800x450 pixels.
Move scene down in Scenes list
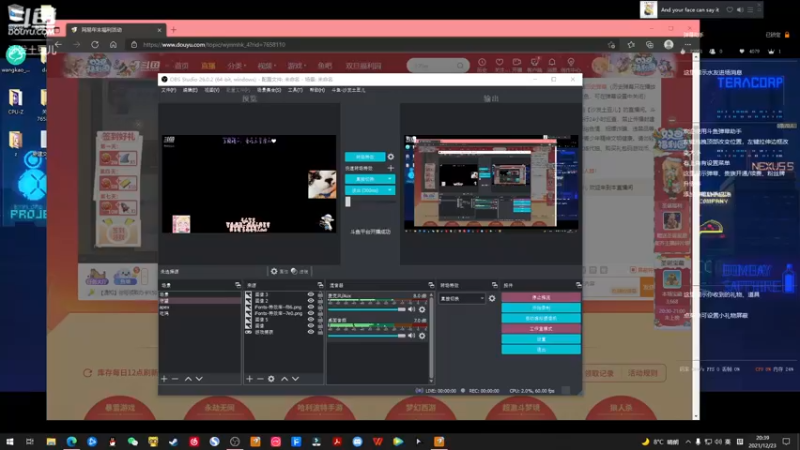click(x=199, y=379)
